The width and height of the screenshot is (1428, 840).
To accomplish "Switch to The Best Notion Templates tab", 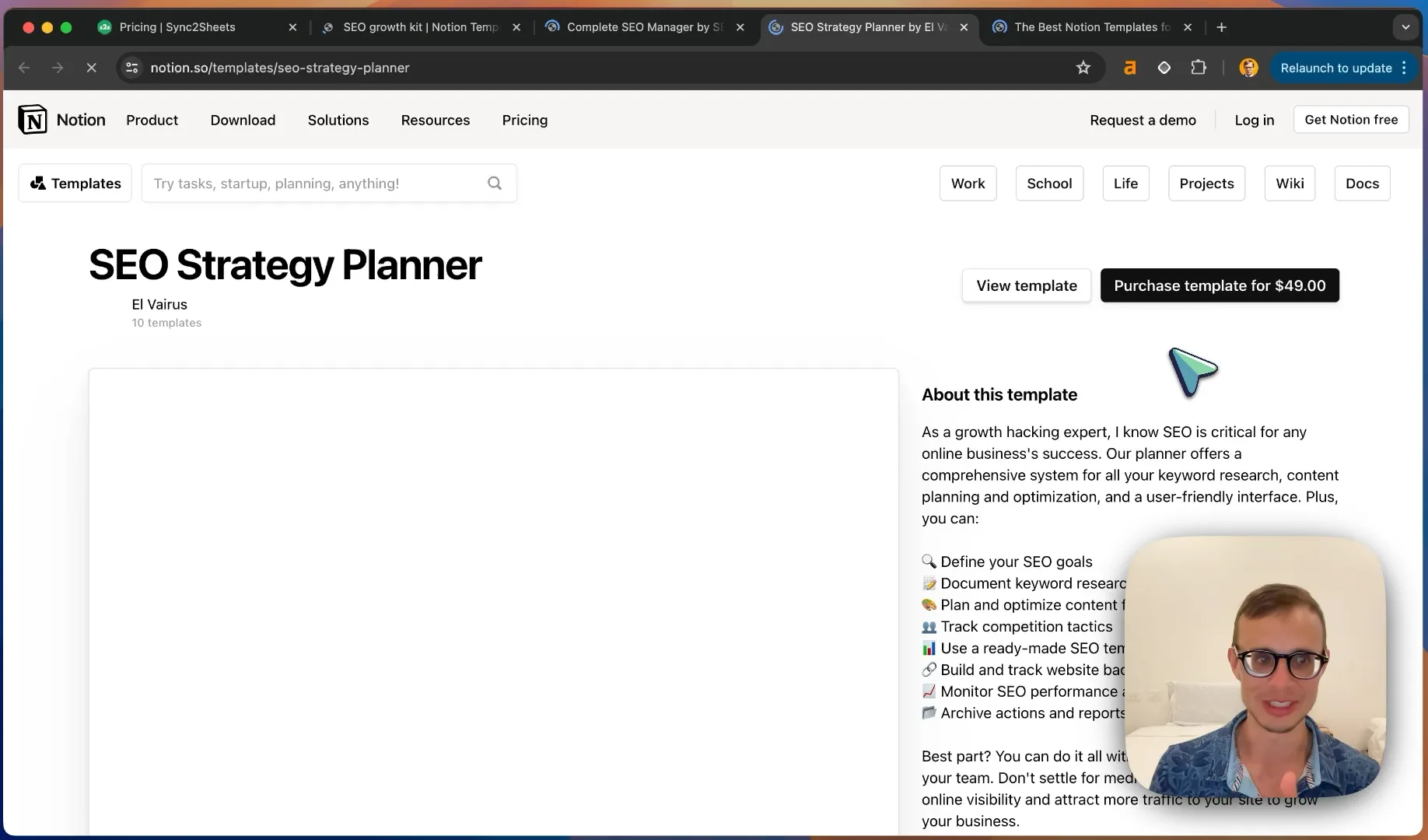I will pyautogui.click(x=1092, y=27).
